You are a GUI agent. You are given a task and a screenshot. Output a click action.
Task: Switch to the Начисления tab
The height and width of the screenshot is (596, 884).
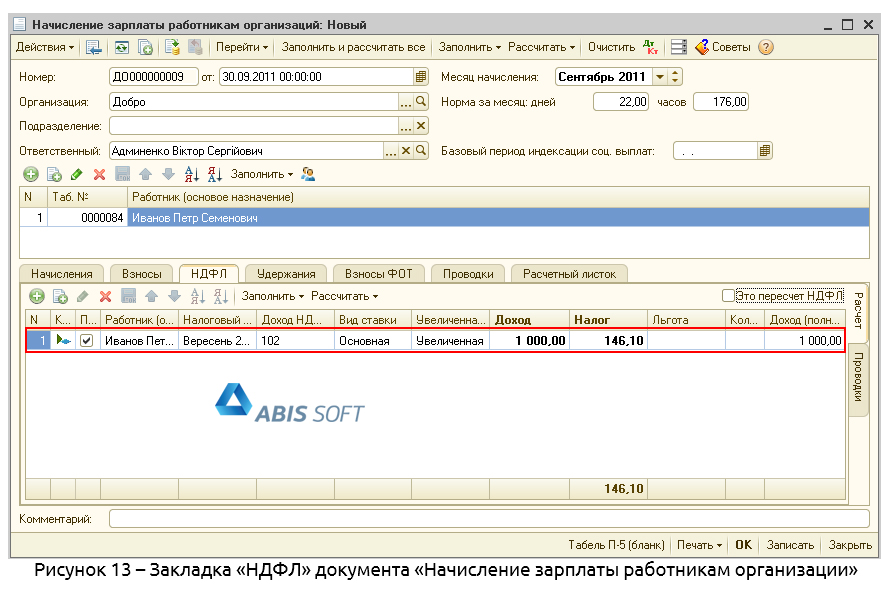pos(61,274)
